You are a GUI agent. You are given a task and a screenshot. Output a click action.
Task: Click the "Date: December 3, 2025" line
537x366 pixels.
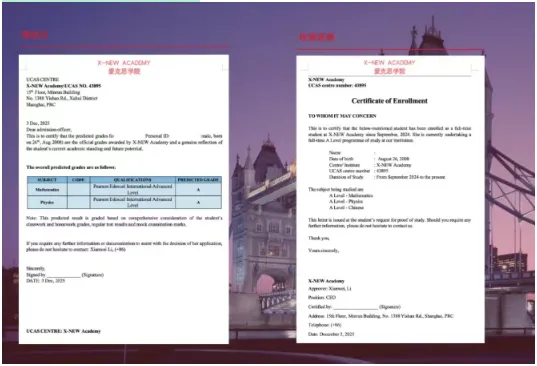(331, 334)
